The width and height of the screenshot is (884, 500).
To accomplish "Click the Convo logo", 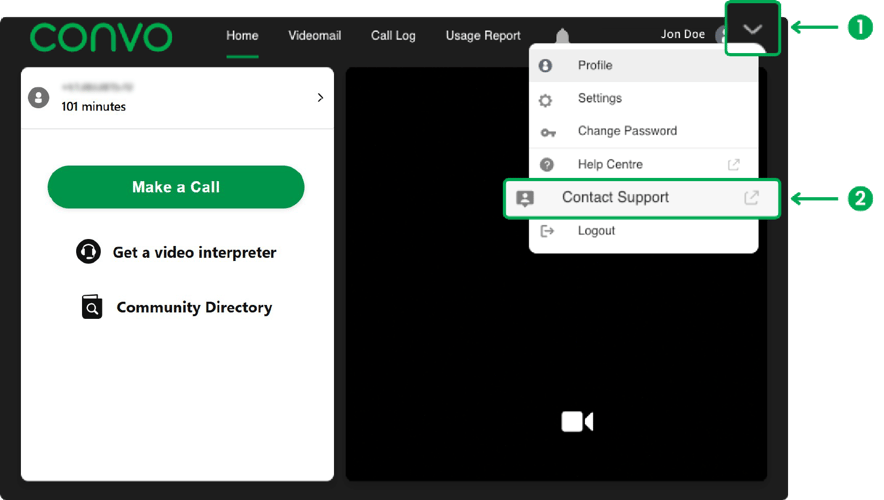I will tap(101, 37).
